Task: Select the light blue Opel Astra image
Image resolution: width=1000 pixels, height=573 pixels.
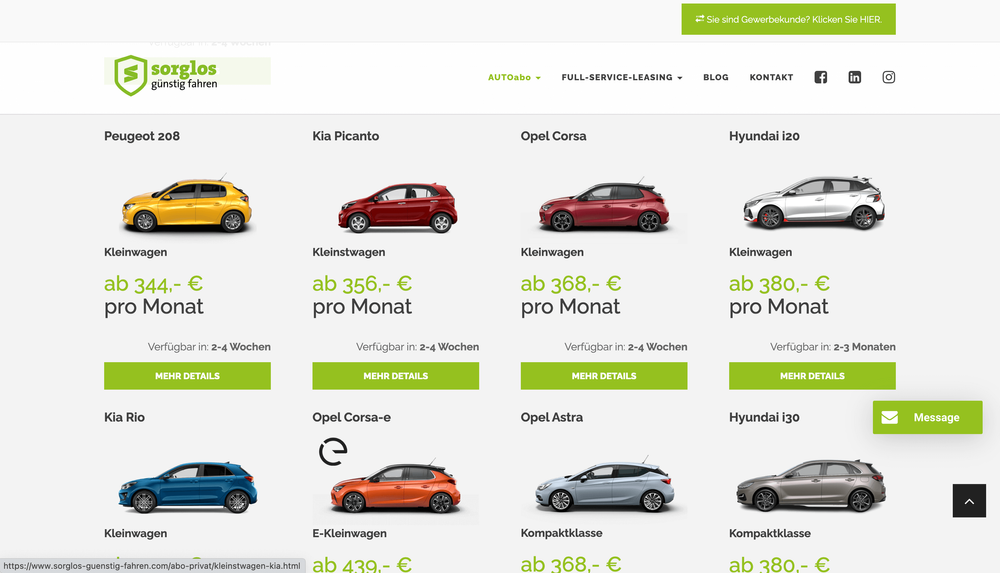Action: 604,486
